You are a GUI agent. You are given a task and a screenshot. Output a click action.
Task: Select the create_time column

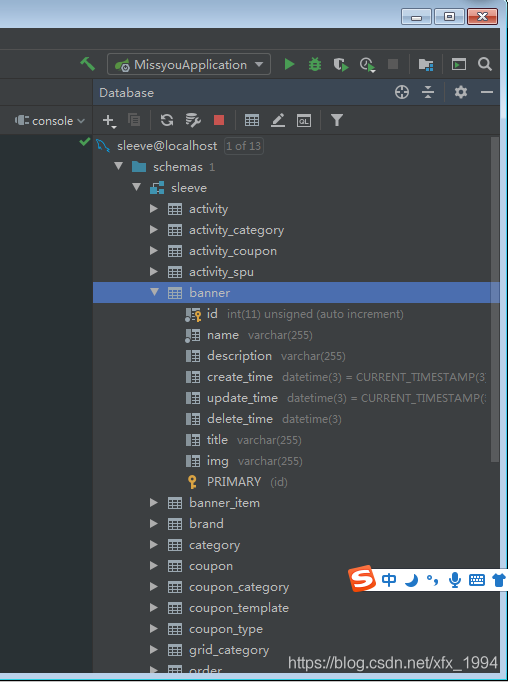240,377
